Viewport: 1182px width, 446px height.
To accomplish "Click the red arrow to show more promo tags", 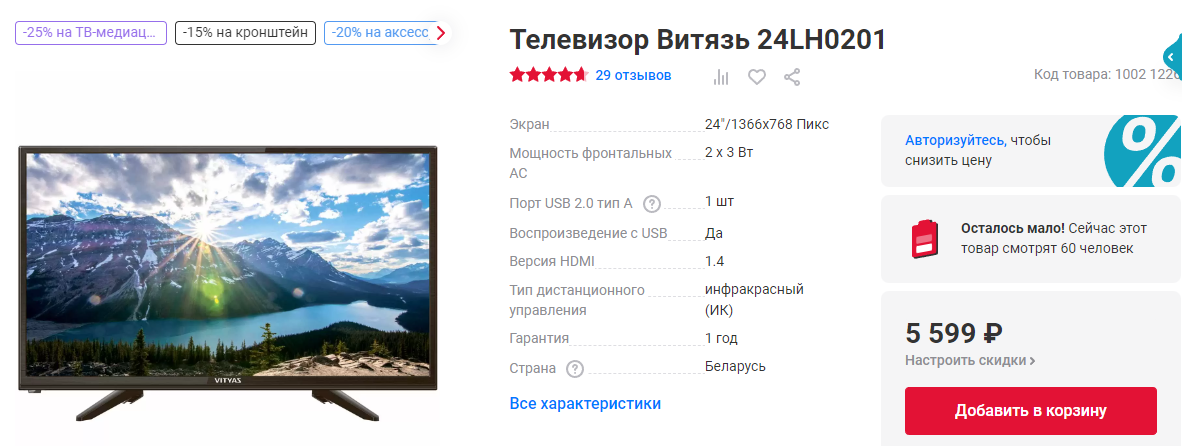I will (x=441, y=33).
